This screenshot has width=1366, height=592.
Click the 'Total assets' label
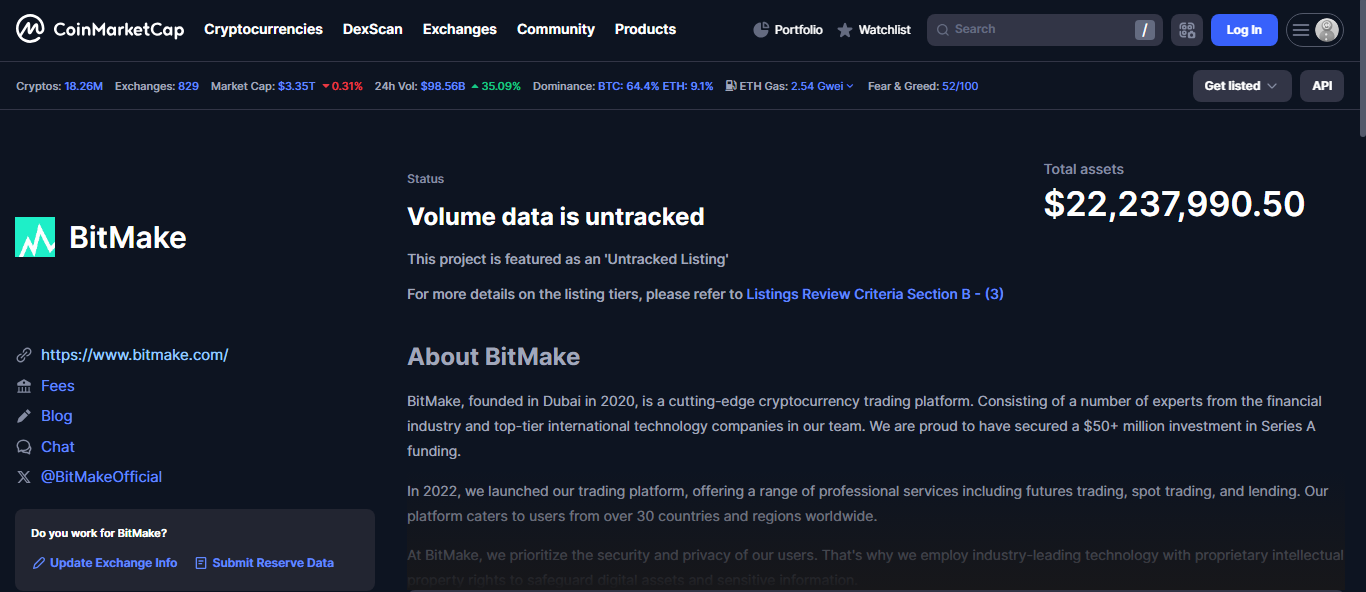[1084, 169]
